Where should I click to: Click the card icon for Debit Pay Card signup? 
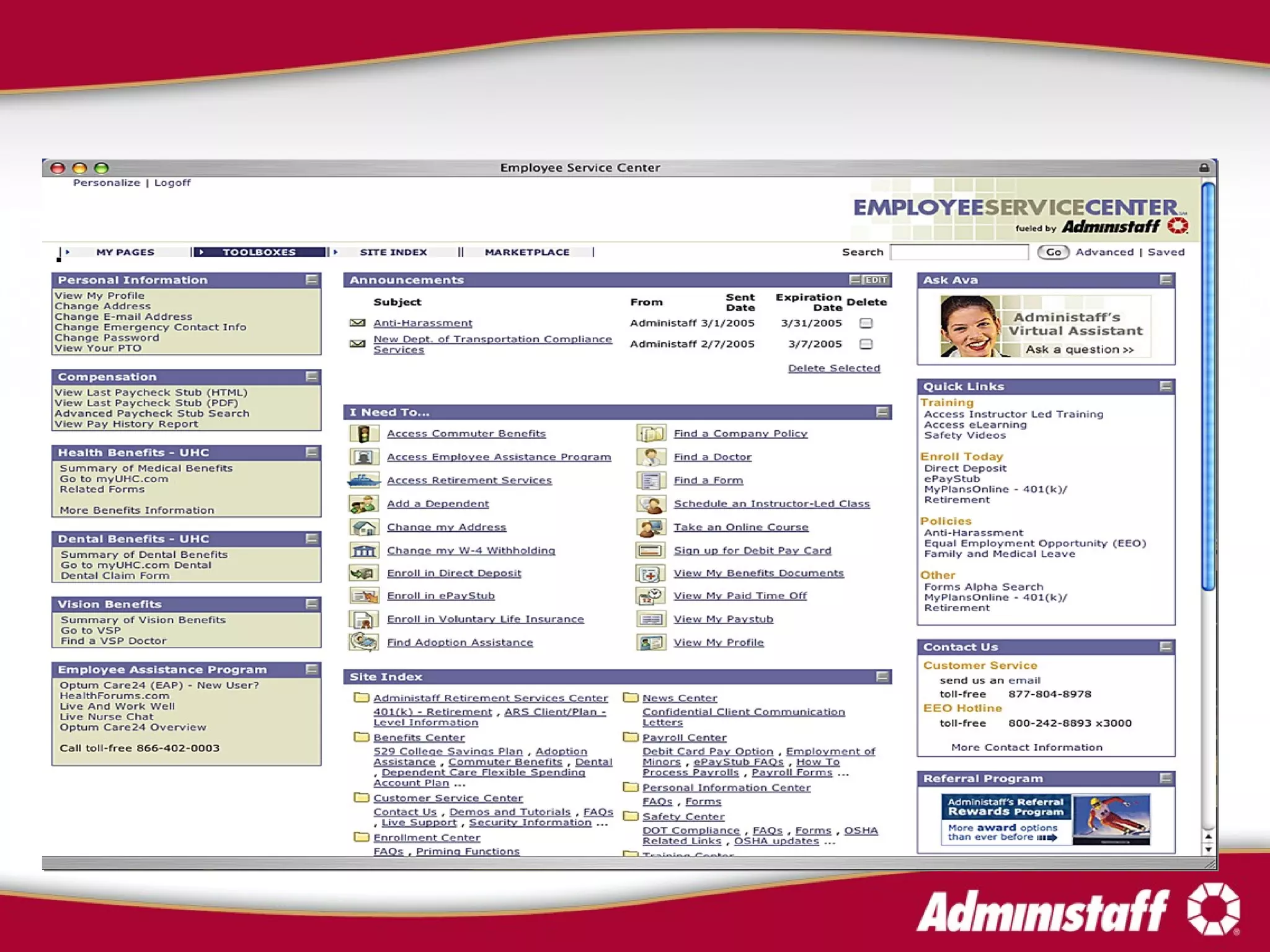click(651, 550)
